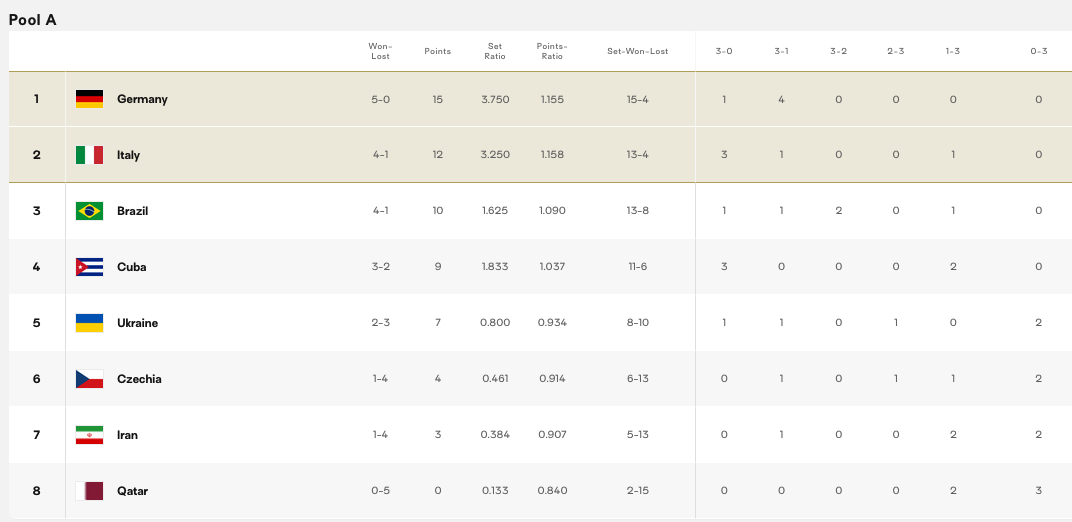Click the Iran flag icon
1072x522 pixels.
pyautogui.click(x=89, y=435)
